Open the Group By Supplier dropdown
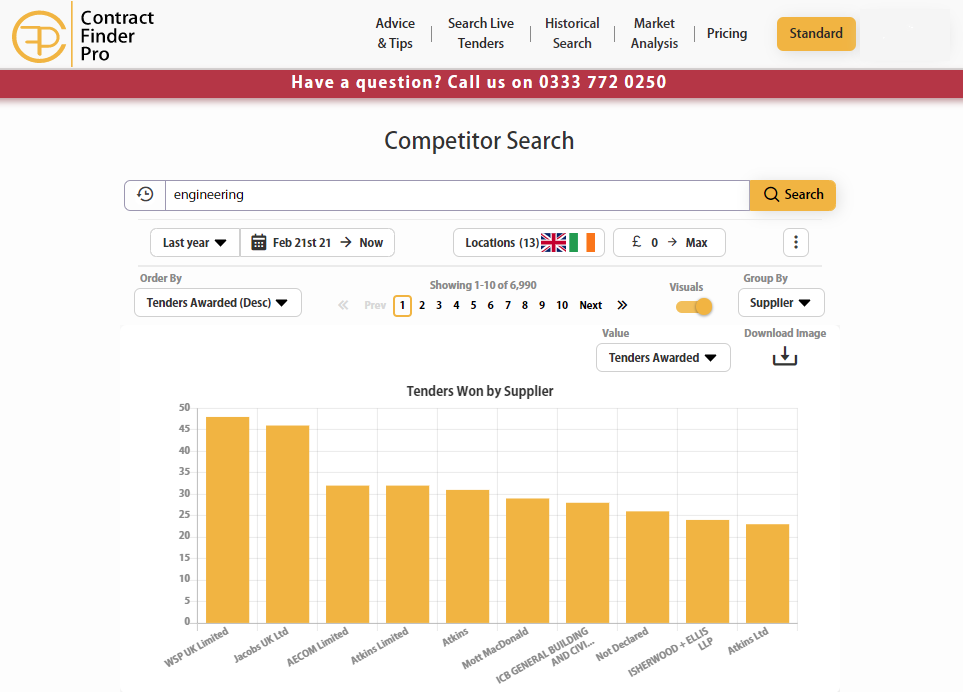This screenshot has height=692, width=963. pyautogui.click(x=781, y=303)
